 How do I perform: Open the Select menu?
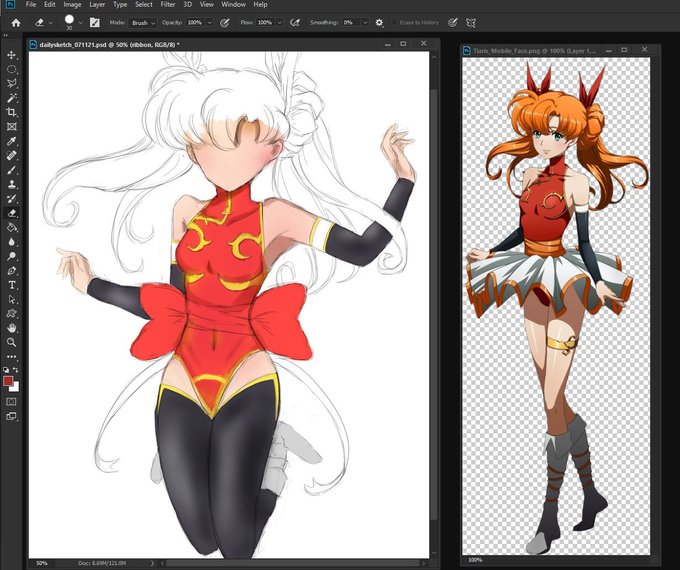click(x=144, y=5)
